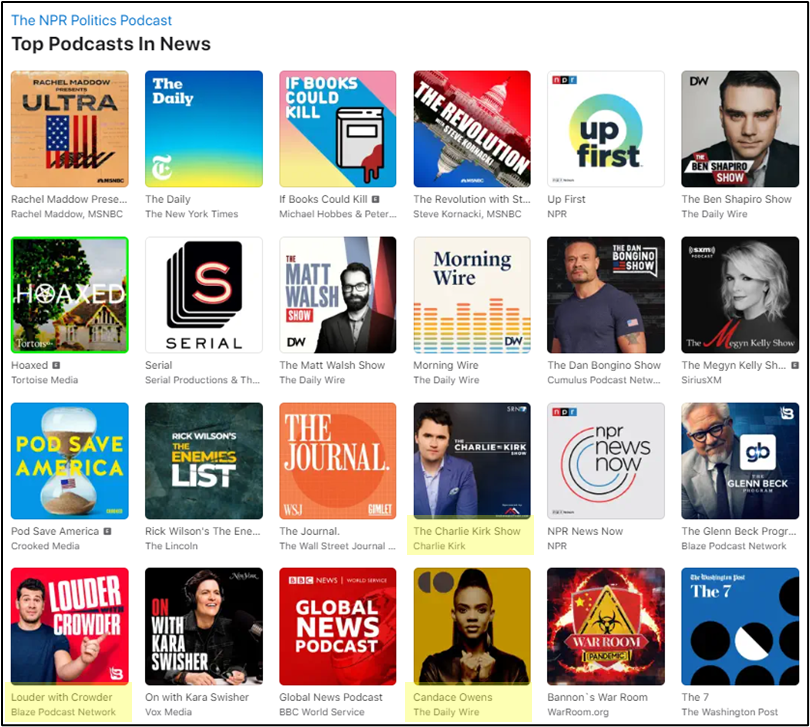Click 'The Revolution with St...' title
Image resolution: width=810 pixels, height=727 pixels.
(x=472, y=199)
